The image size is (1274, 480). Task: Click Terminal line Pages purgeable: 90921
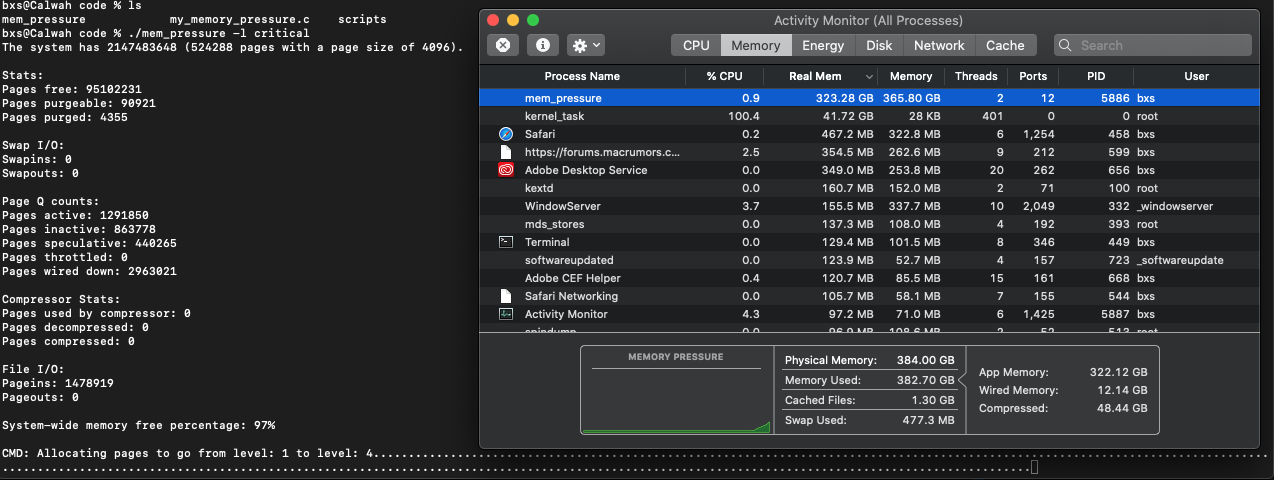(x=79, y=103)
